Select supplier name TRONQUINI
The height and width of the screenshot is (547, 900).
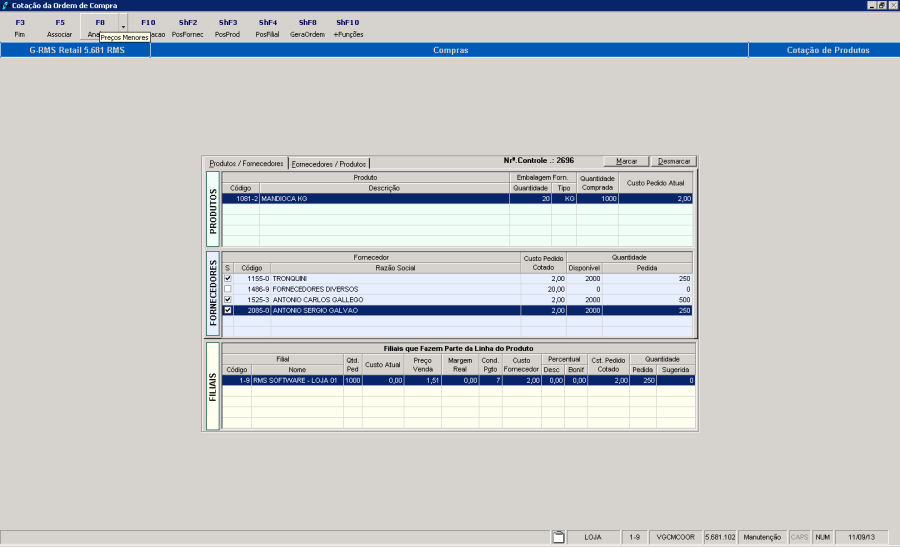(289, 278)
